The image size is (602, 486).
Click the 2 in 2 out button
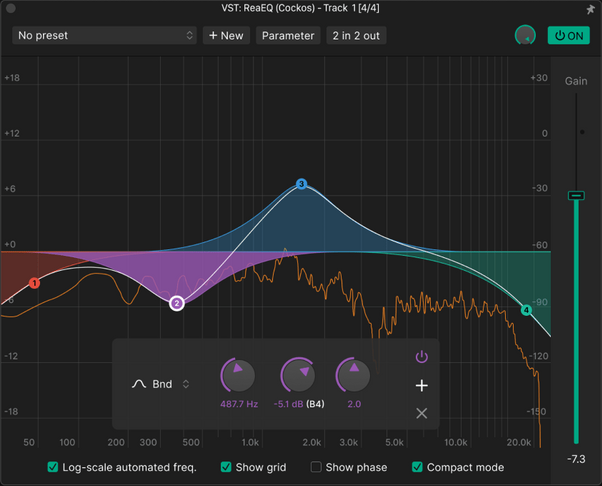[356, 35]
